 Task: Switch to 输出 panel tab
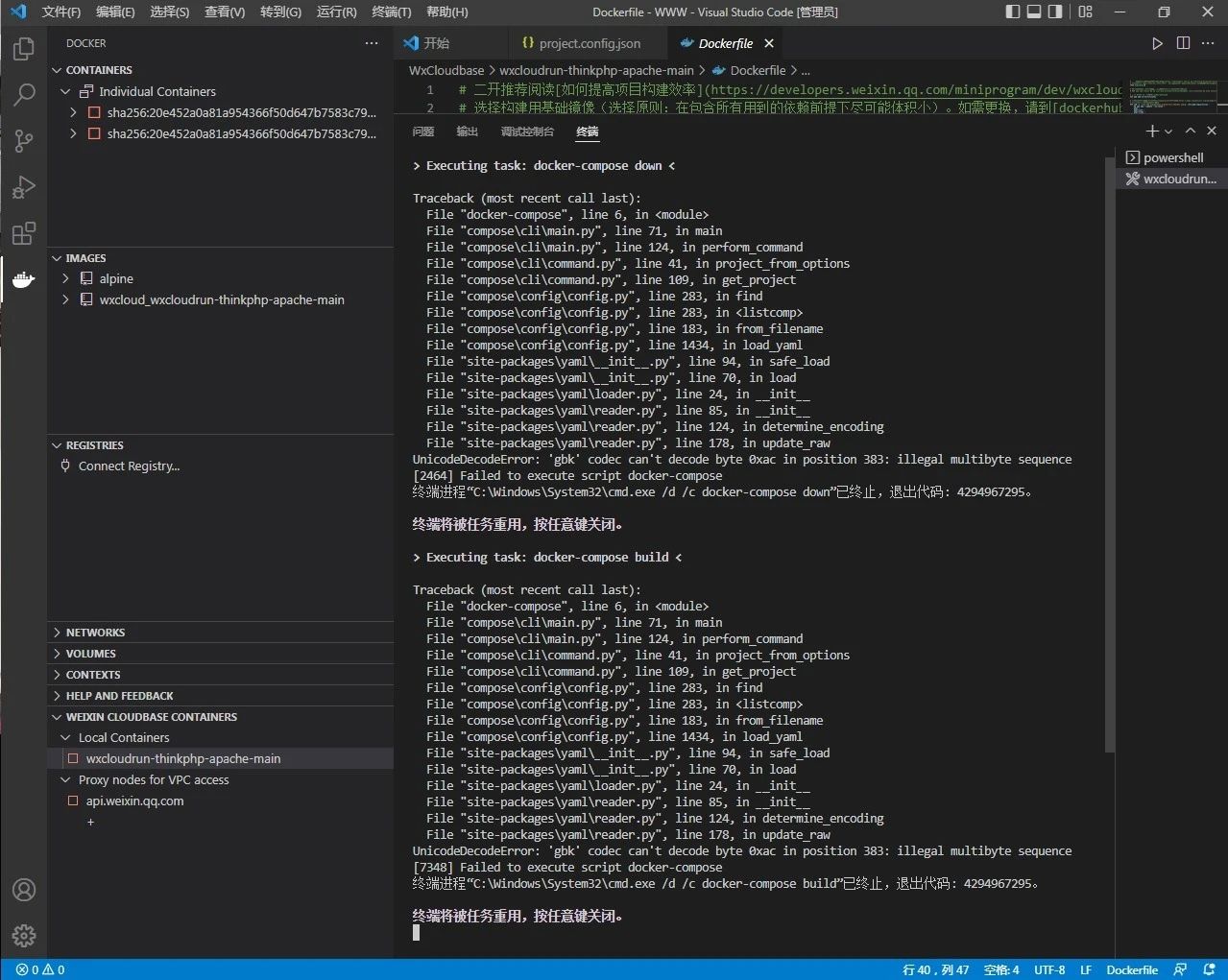467,131
